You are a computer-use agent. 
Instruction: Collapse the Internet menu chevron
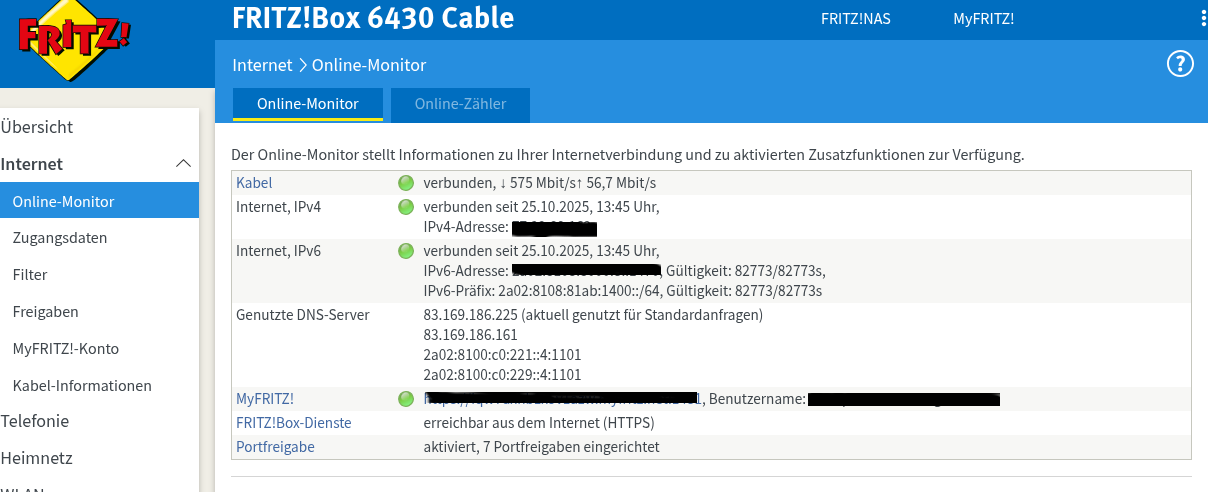coord(184,163)
